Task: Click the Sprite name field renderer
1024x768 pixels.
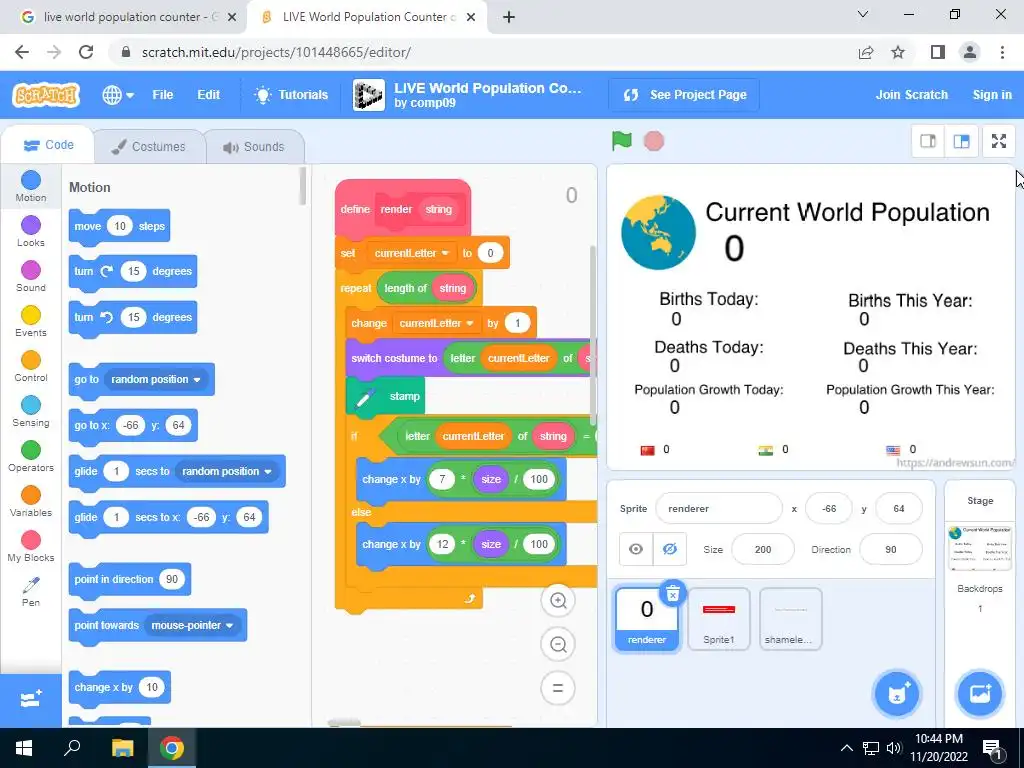Action: (x=718, y=509)
